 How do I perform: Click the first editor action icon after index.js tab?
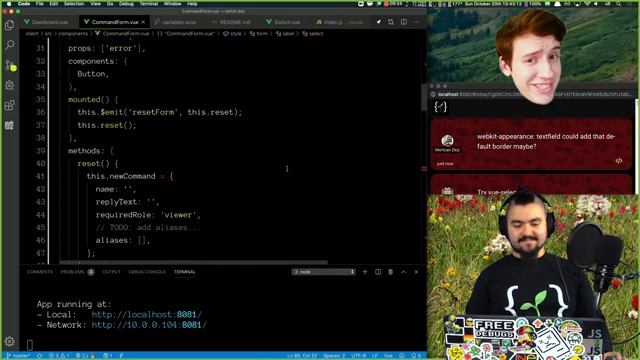click(x=379, y=22)
